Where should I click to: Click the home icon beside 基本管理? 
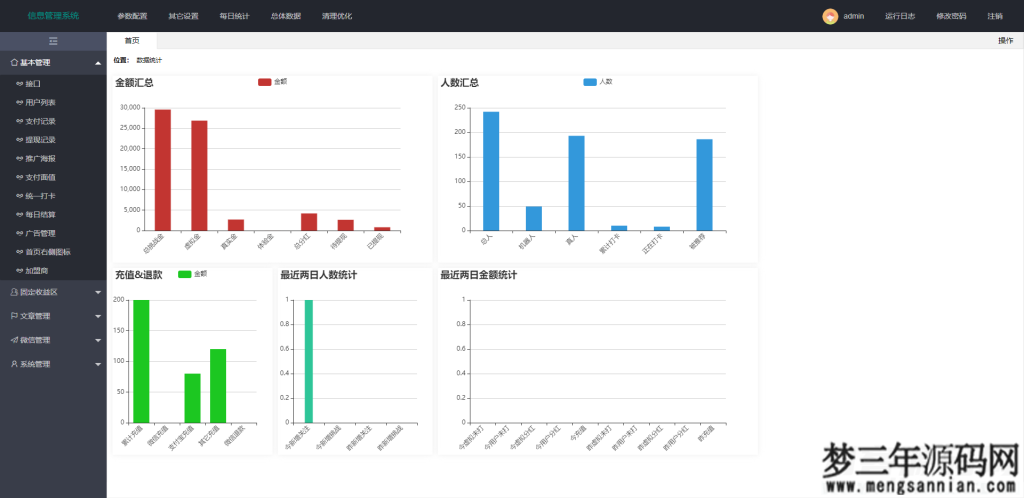pyautogui.click(x=14, y=63)
